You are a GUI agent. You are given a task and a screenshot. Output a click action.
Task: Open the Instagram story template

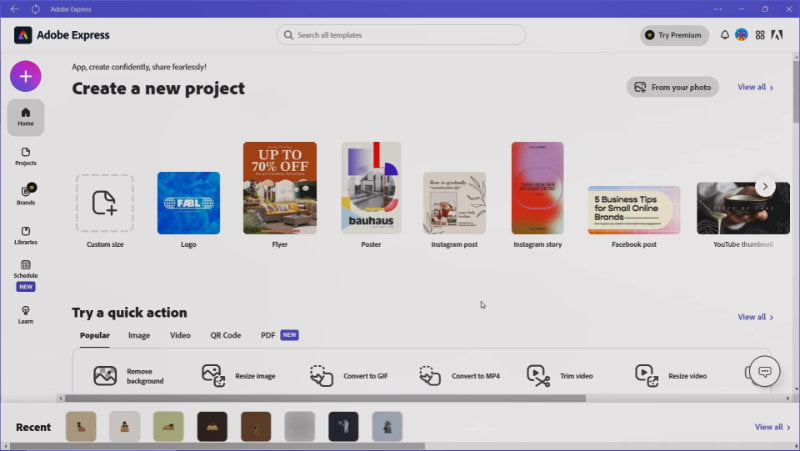[538, 188]
